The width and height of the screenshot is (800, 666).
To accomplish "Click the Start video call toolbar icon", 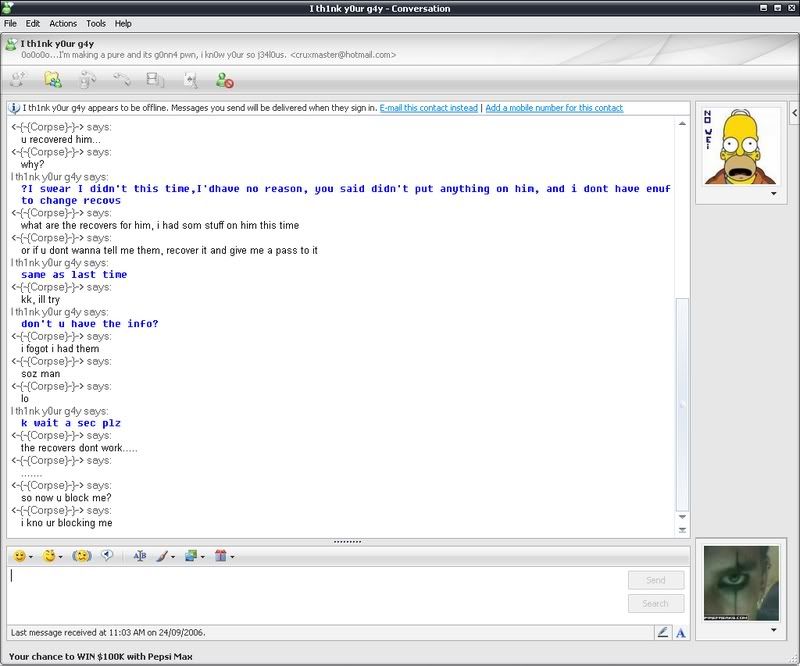I will coord(88,80).
